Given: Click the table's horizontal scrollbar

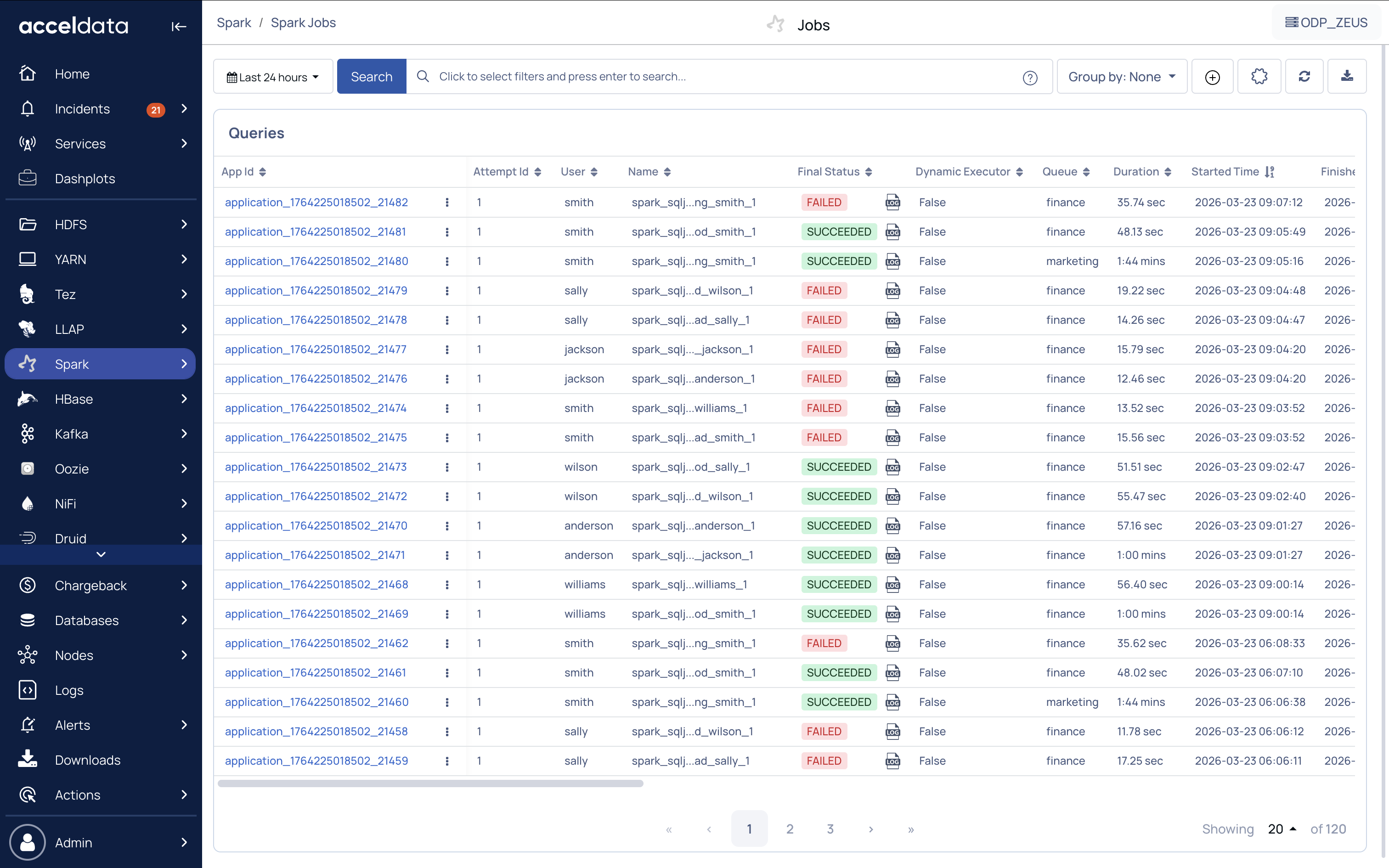Looking at the screenshot, I should [430, 783].
